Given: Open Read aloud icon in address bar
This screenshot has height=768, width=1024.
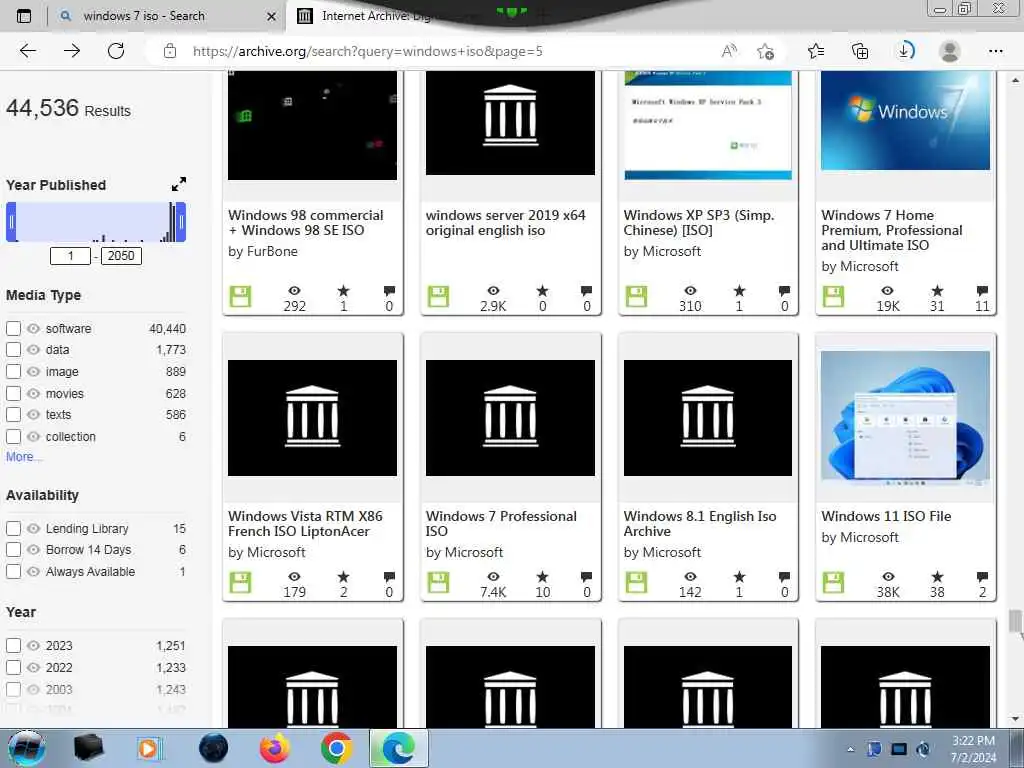Looking at the screenshot, I should (x=729, y=51).
